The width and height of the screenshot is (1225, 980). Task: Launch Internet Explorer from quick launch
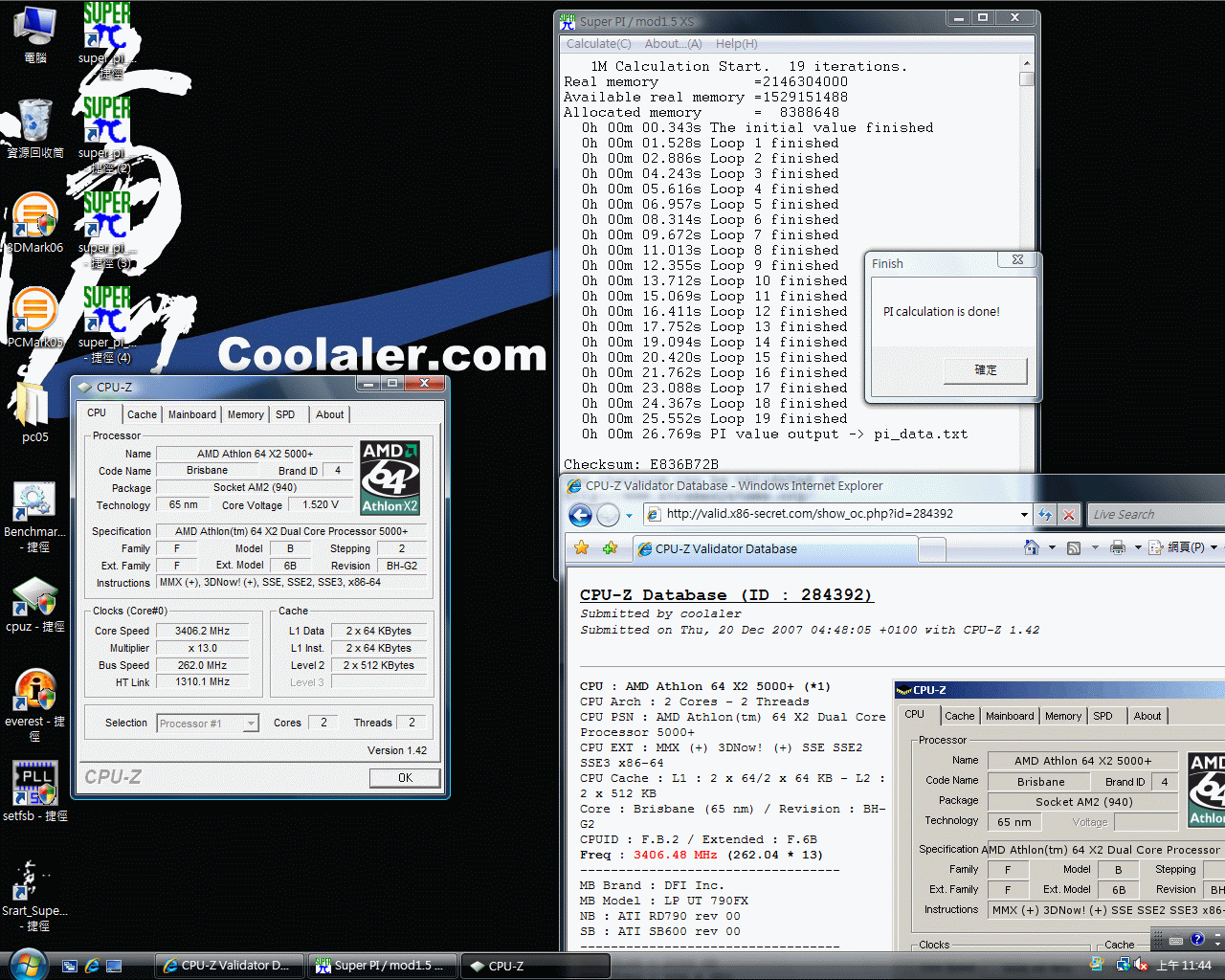(x=92, y=966)
